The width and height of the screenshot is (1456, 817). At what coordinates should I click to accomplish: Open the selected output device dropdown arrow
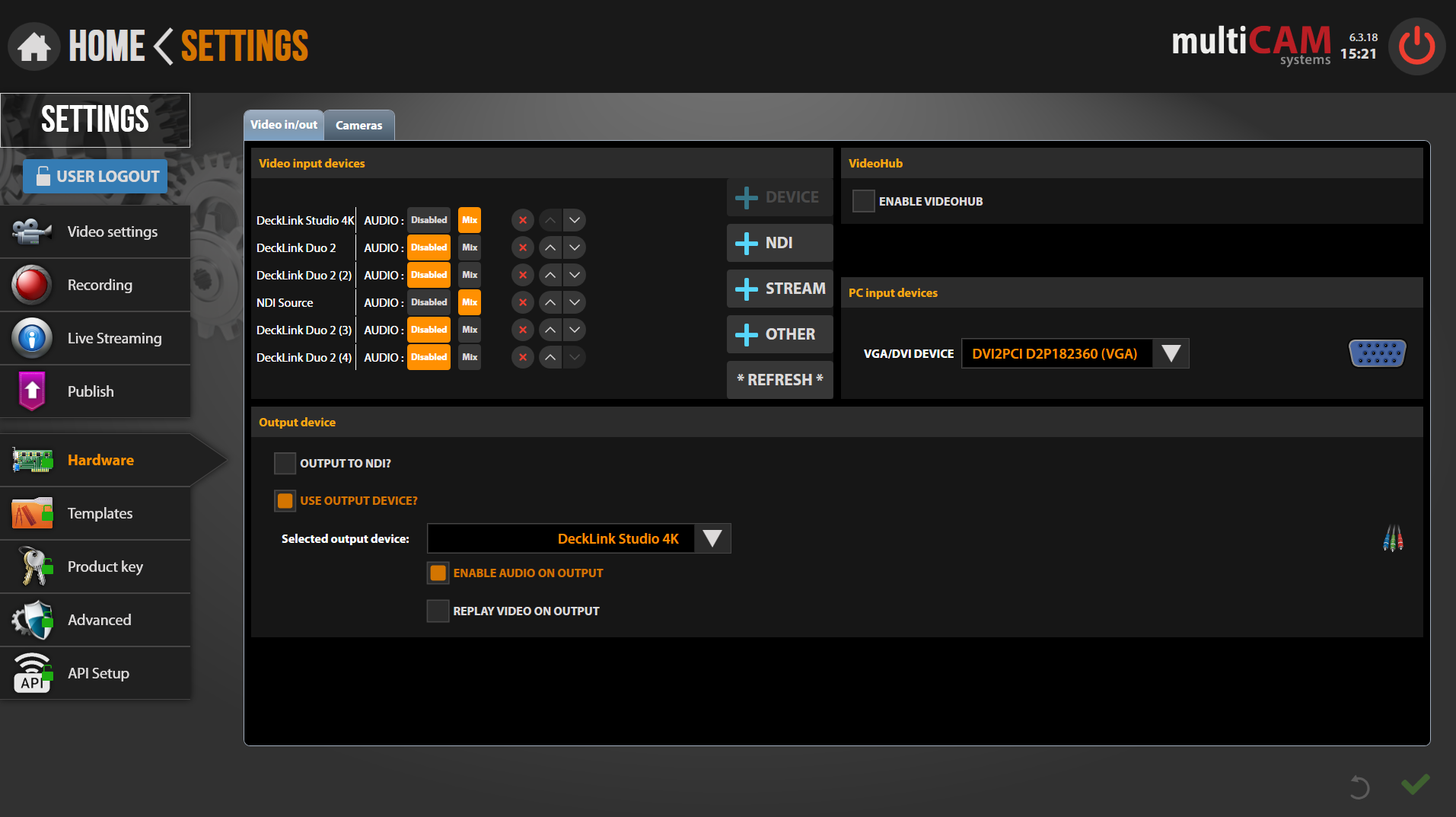point(712,538)
